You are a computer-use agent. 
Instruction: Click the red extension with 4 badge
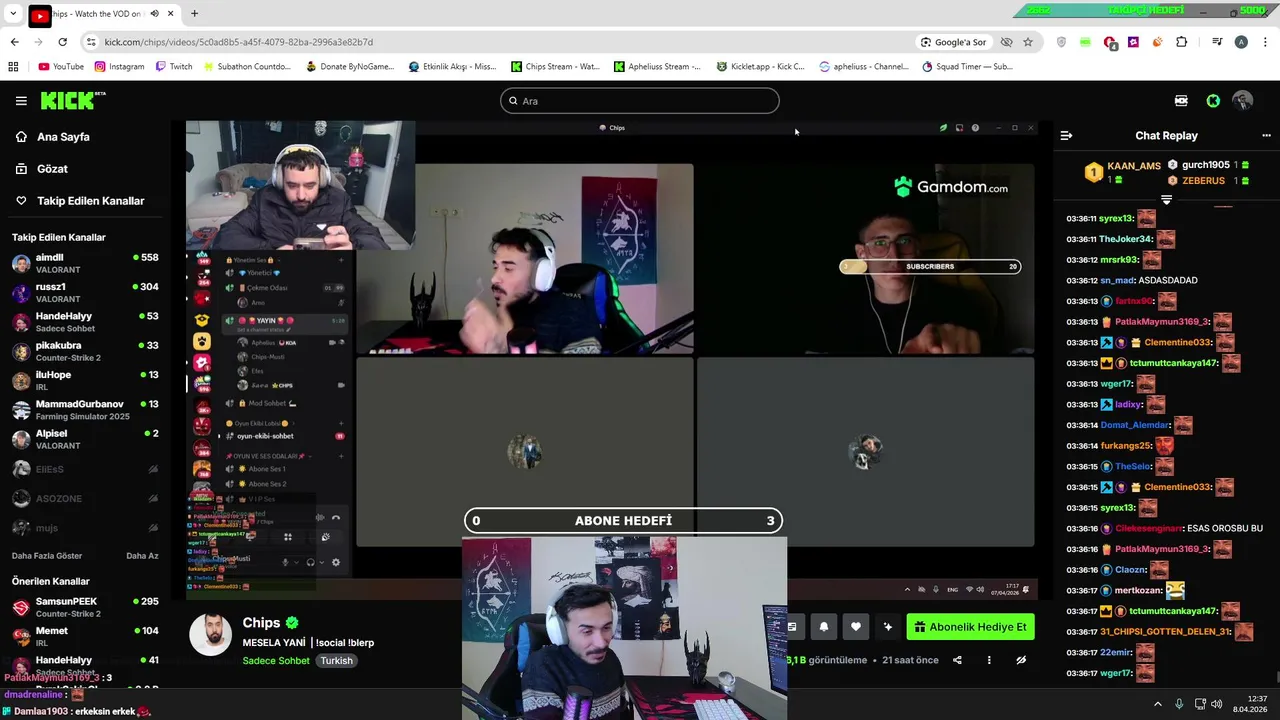pyautogui.click(x=1110, y=42)
